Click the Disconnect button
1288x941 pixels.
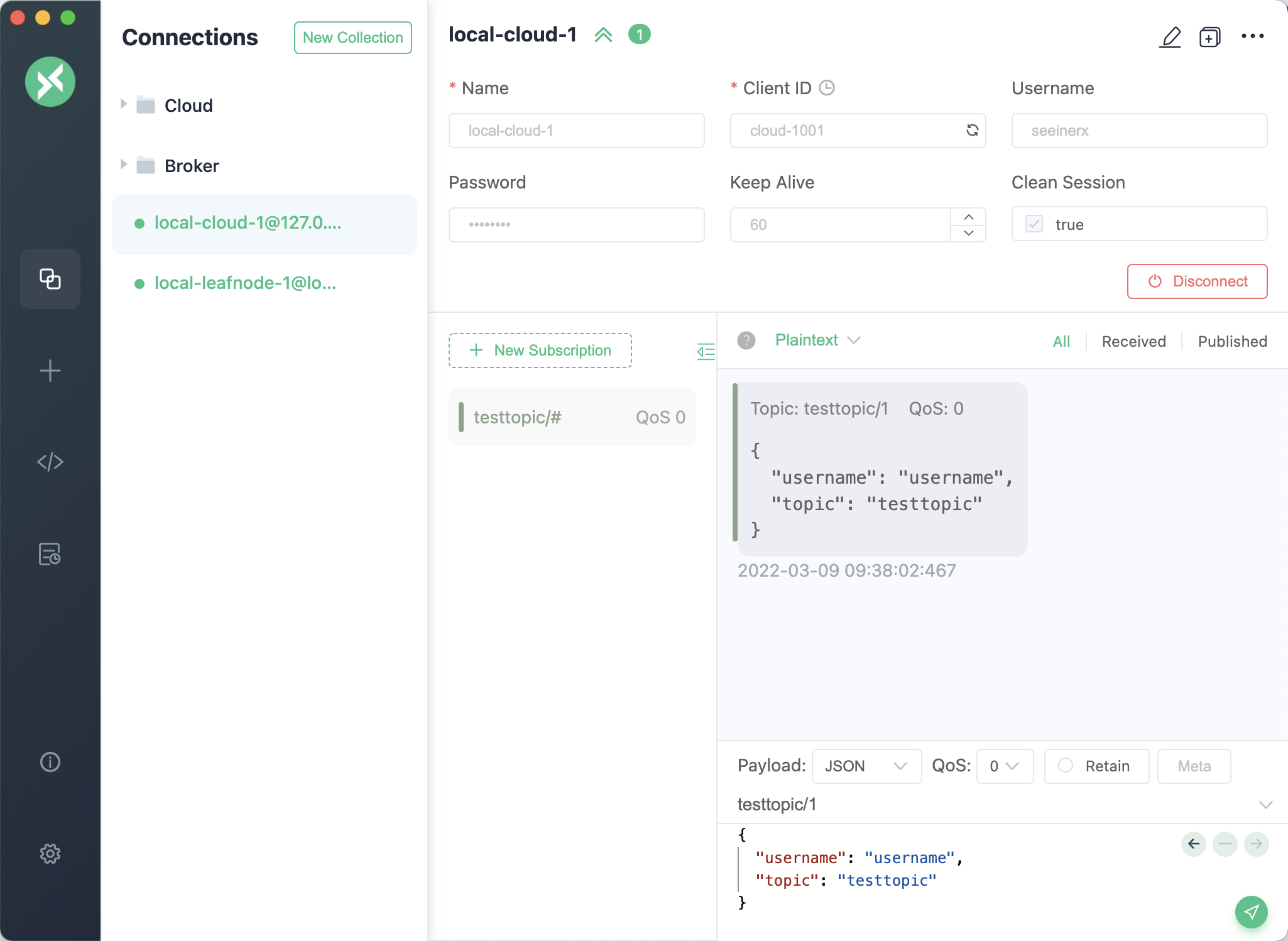point(1197,281)
